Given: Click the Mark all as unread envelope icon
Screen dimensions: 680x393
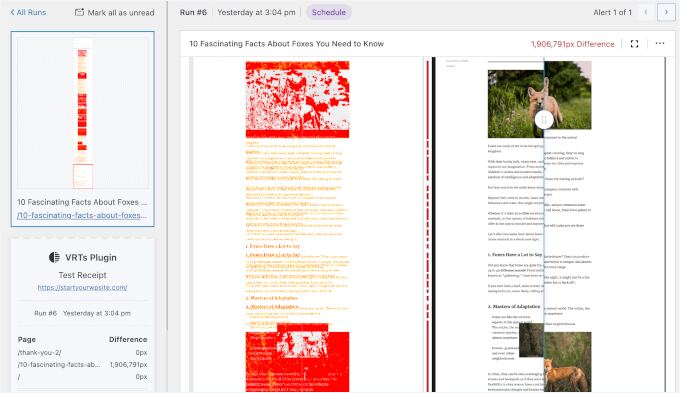Looking at the screenshot, I should point(79,12).
